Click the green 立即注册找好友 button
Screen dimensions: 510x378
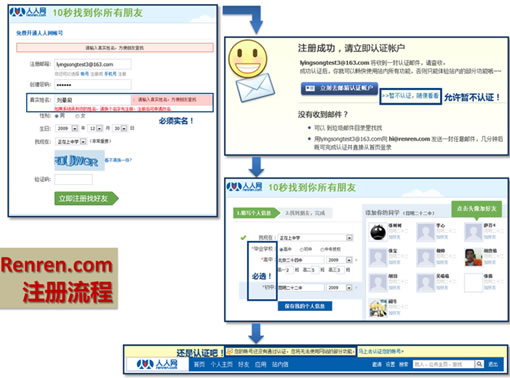tap(86, 198)
